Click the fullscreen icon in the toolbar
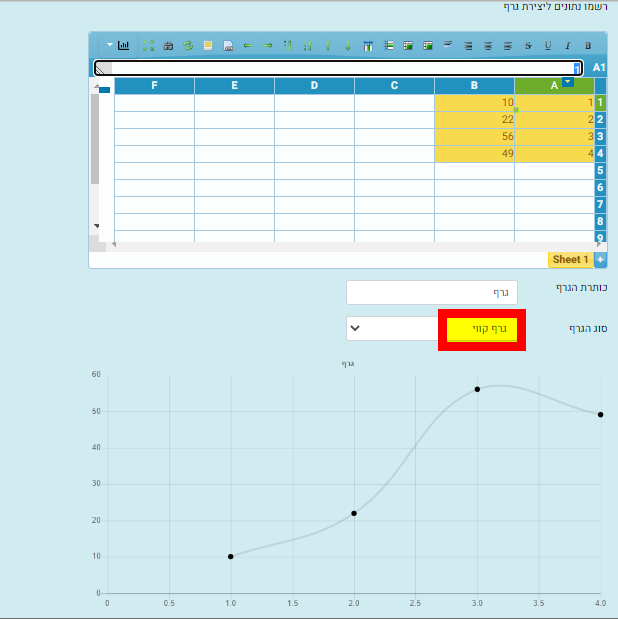The image size is (618, 619). point(148,46)
